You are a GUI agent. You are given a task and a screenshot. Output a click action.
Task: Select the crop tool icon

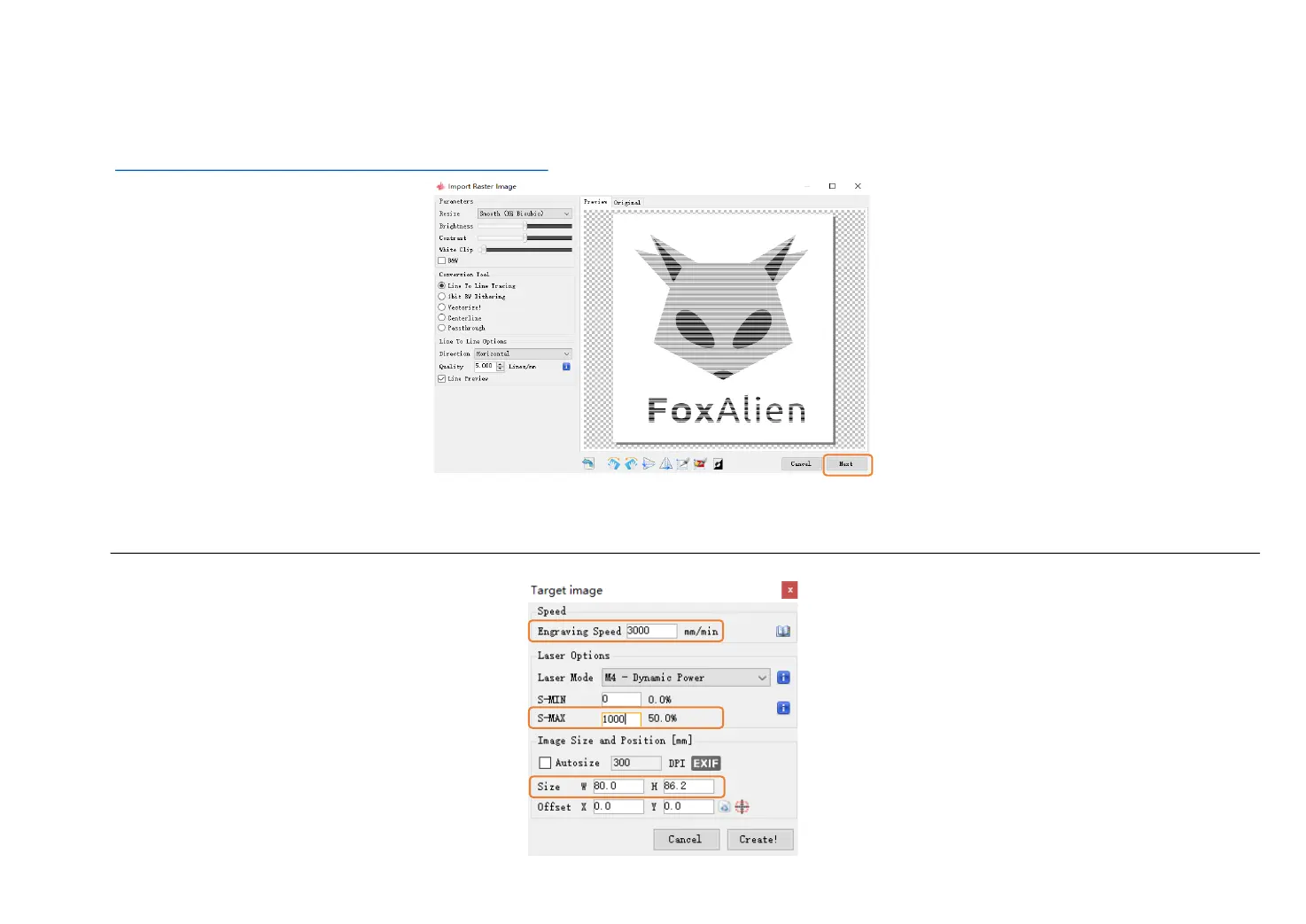[x=683, y=463]
